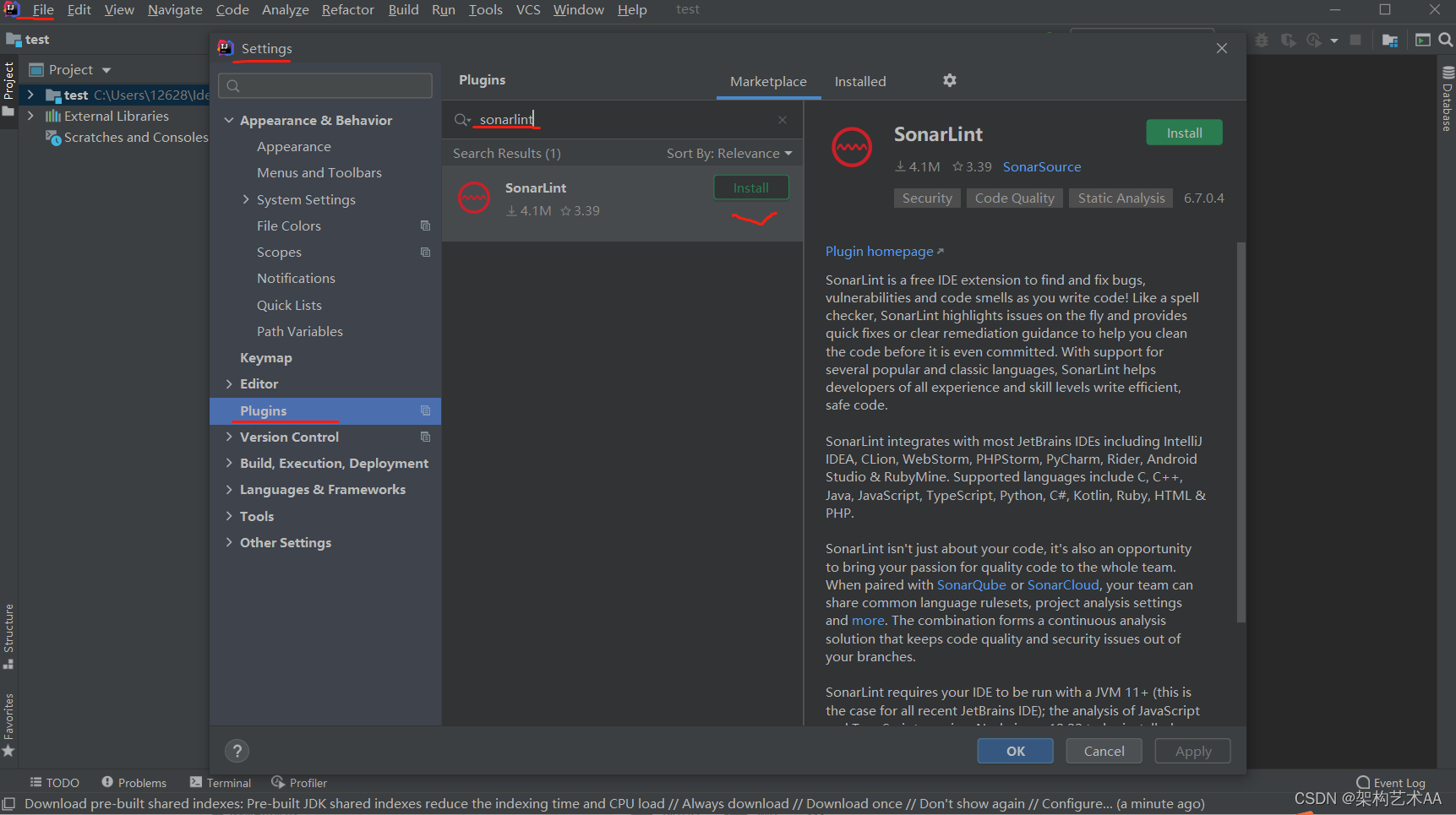
Task: Click the plugin search field with sonarlint
Action: [x=621, y=120]
